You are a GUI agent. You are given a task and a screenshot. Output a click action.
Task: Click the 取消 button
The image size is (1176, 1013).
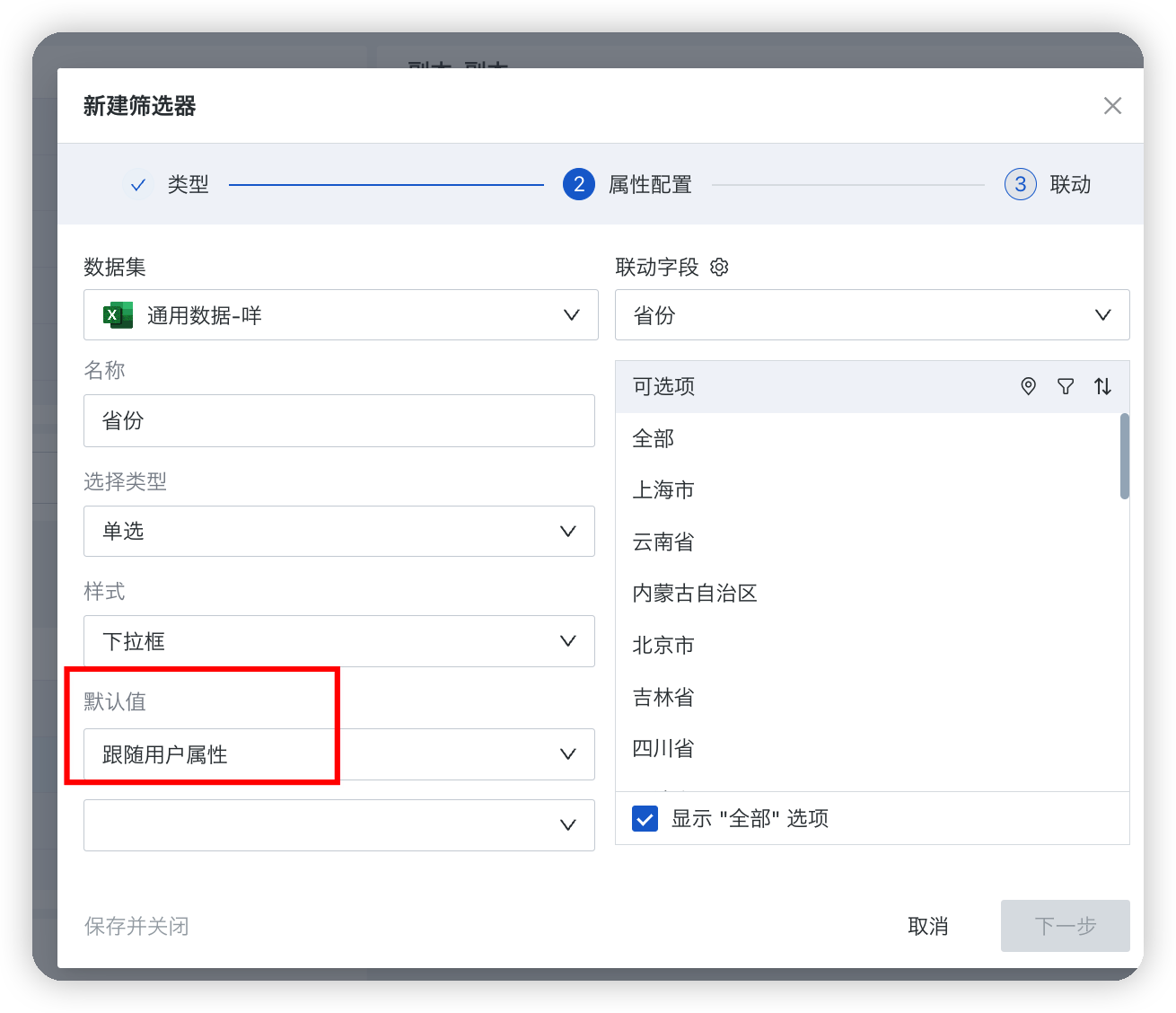[928, 926]
